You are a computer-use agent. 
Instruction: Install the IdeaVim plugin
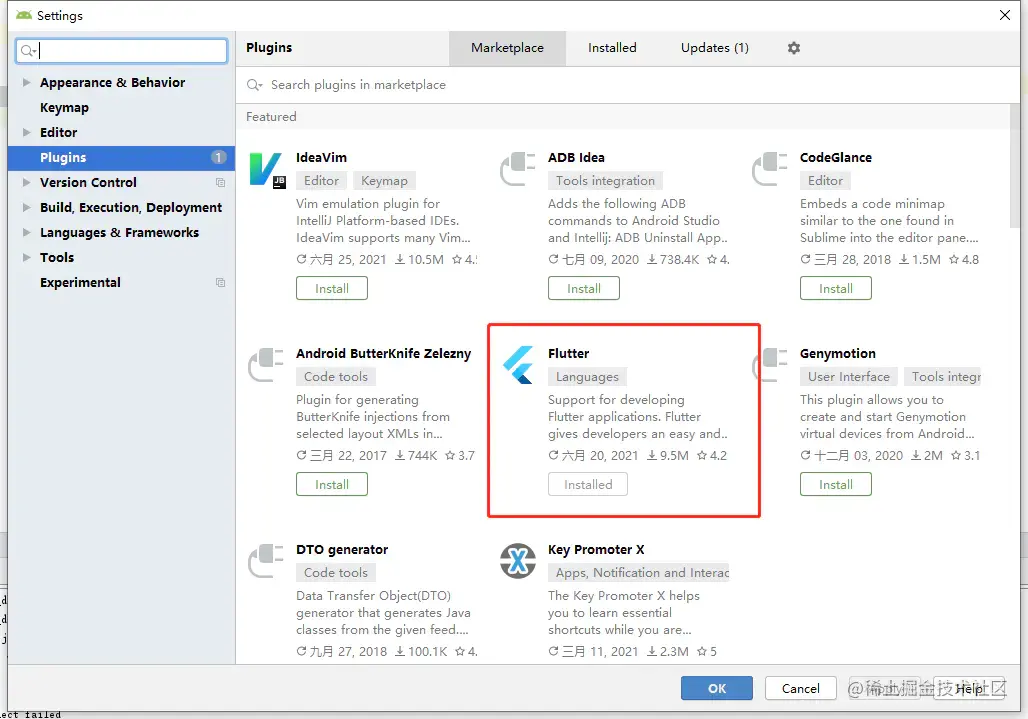pos(332,288)
